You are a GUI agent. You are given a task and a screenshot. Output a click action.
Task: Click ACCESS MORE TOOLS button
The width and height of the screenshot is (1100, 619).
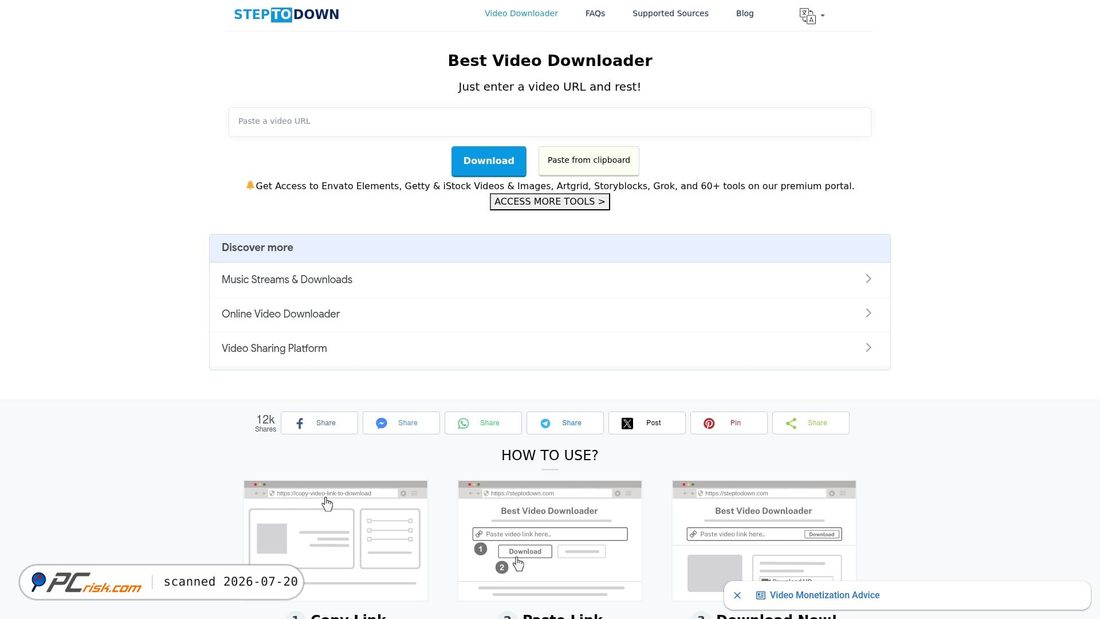point(549,201)
